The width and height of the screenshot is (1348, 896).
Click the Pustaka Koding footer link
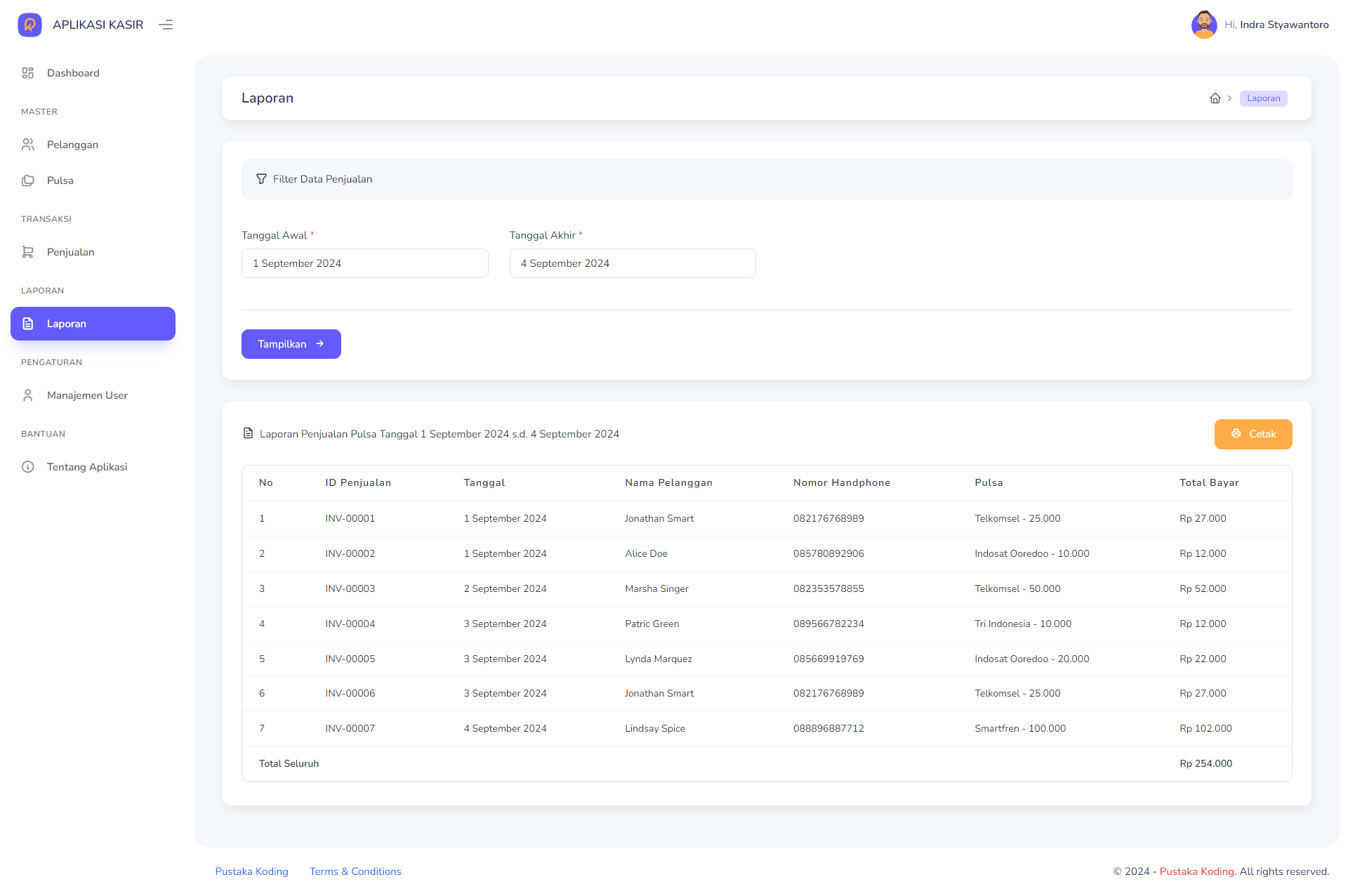[x=251, y=871]
